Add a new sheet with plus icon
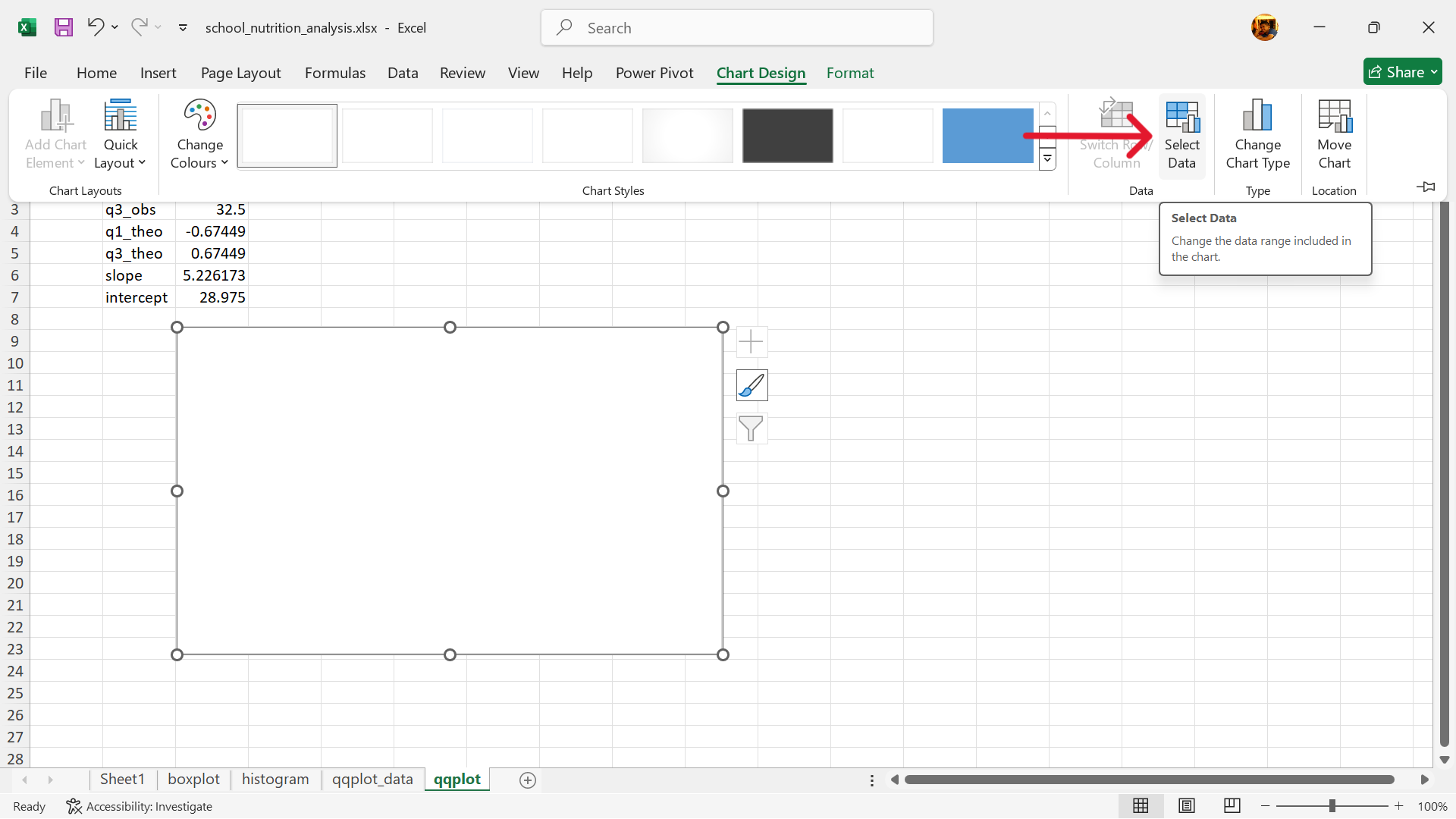This screenshot has width=1456, height=819. (528, 780)
